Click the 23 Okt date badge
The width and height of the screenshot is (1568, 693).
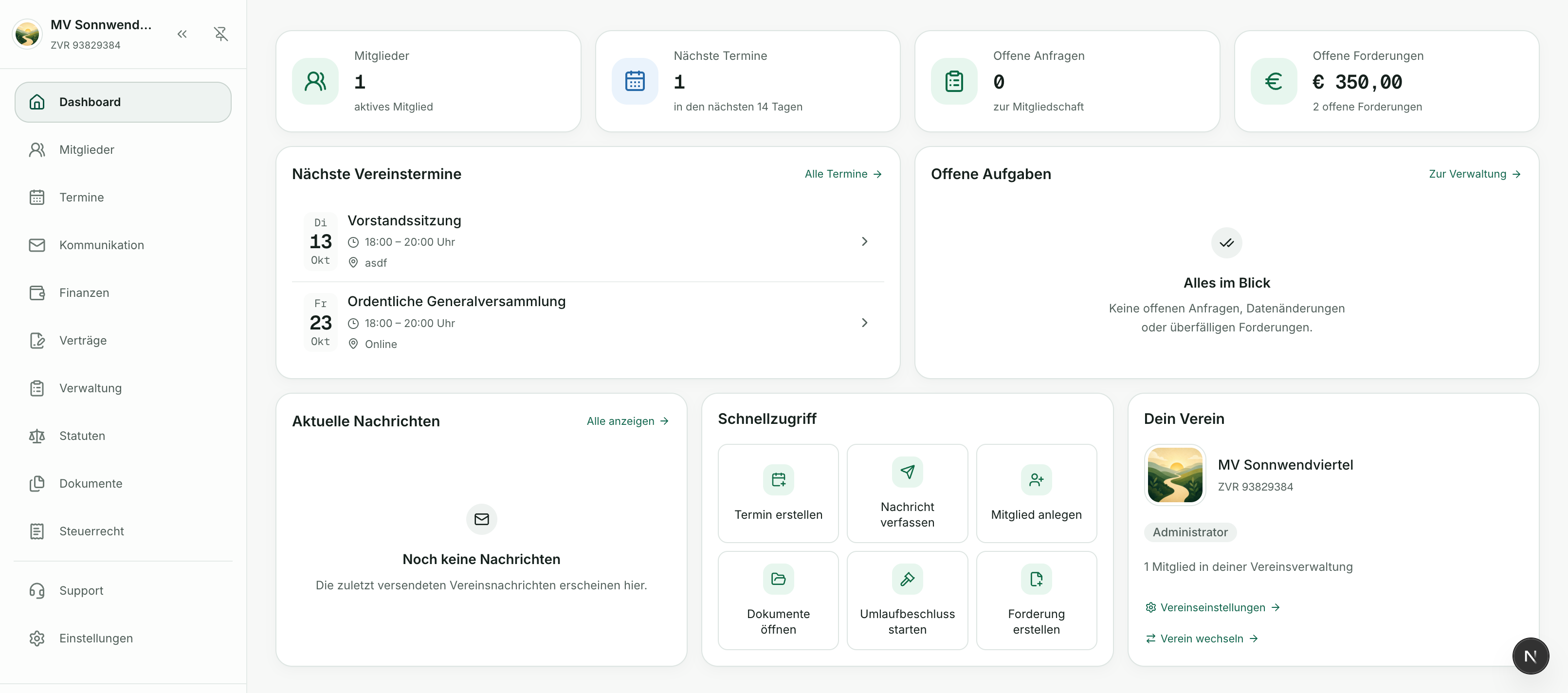(x=320, y=322)
